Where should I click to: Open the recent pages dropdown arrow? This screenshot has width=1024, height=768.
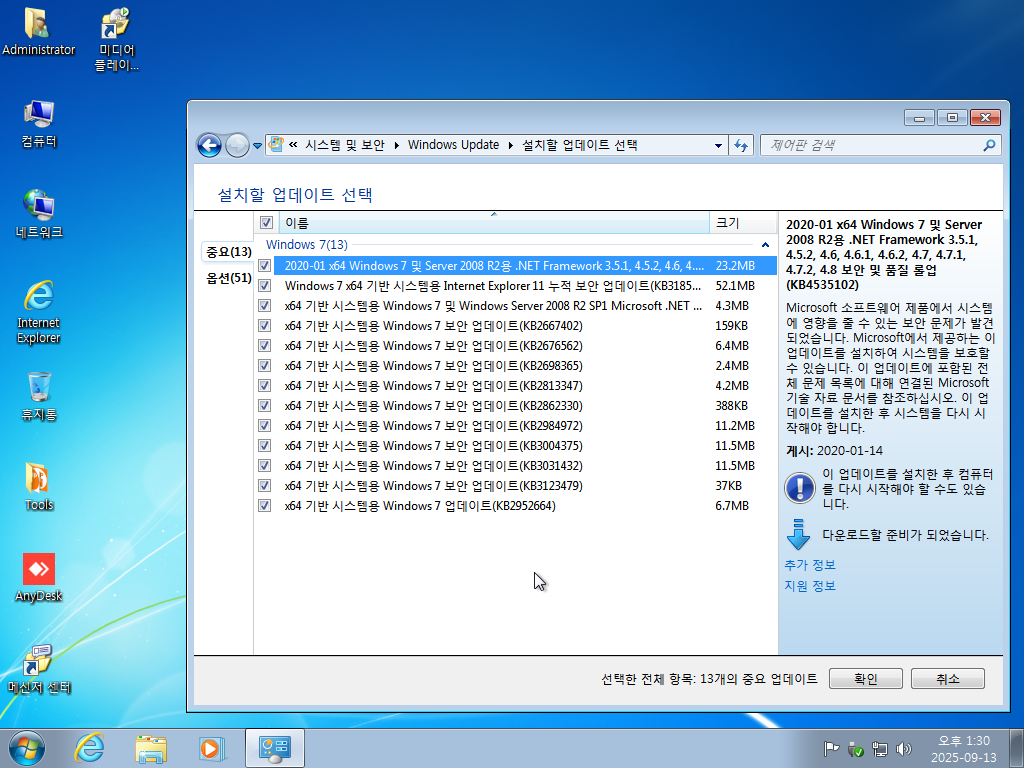(x=257, y=146)
